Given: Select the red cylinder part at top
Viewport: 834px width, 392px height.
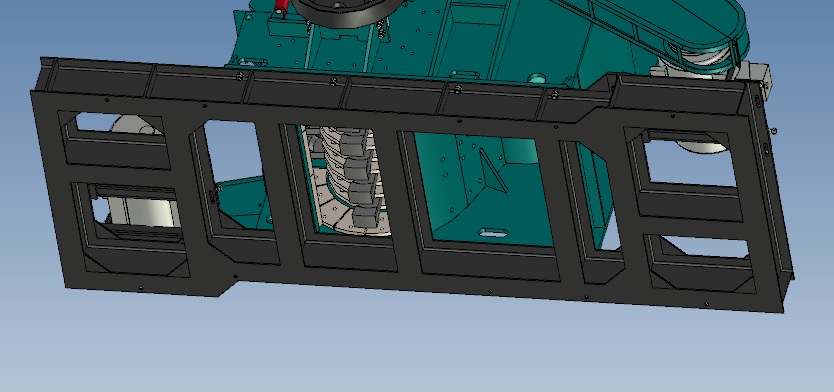Looking at the screenshot, I should click(x=281, y=7).
